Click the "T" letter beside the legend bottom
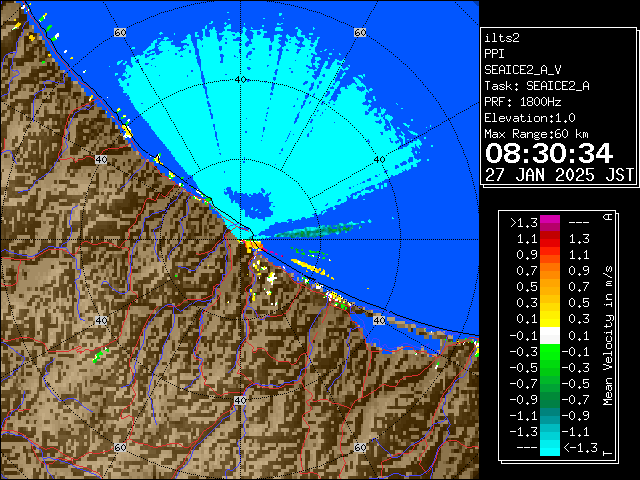The image size is (640, 480). pyautogui.click(x=608, y=453)
